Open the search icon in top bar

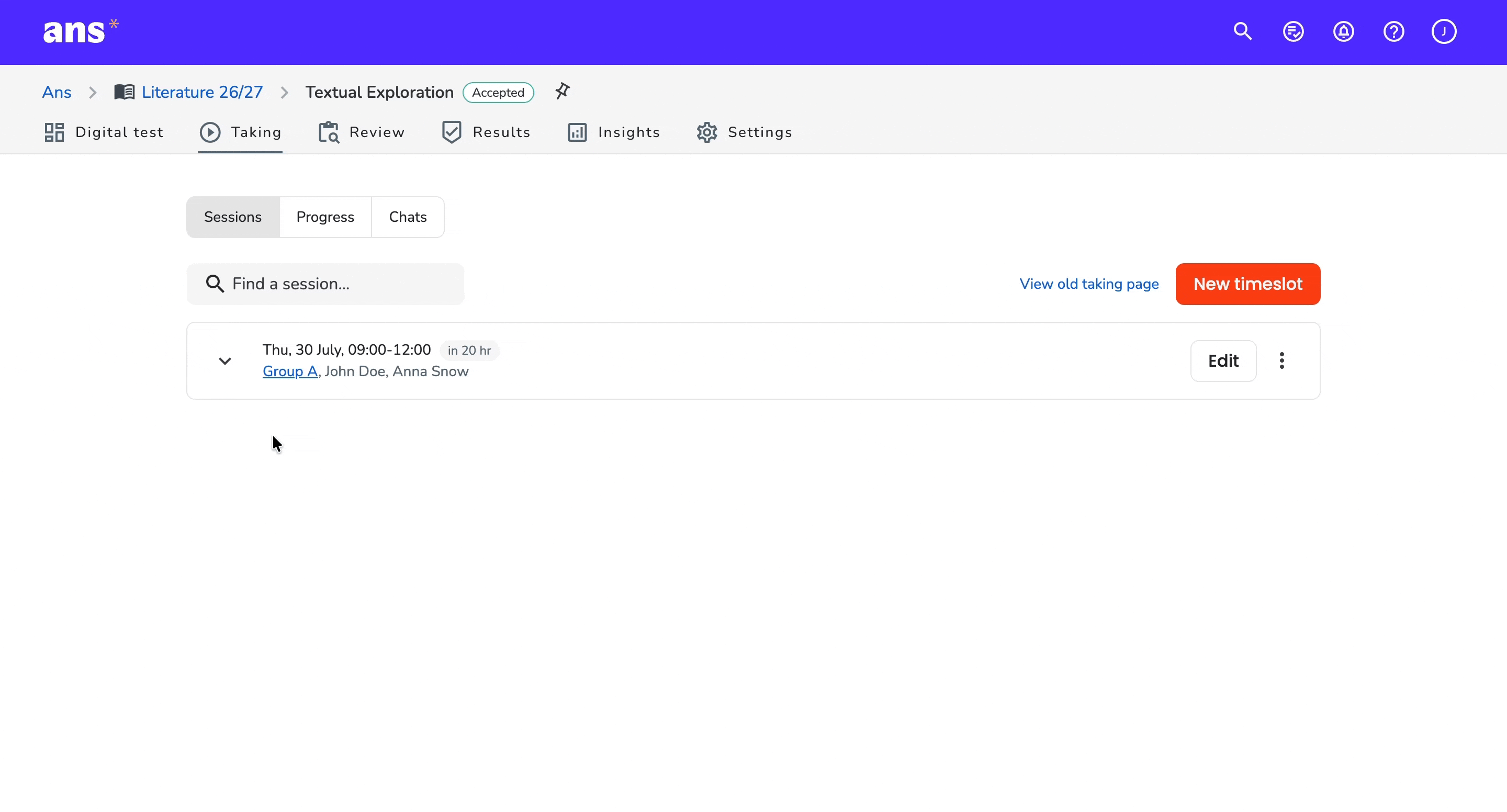coord(1243,31)
